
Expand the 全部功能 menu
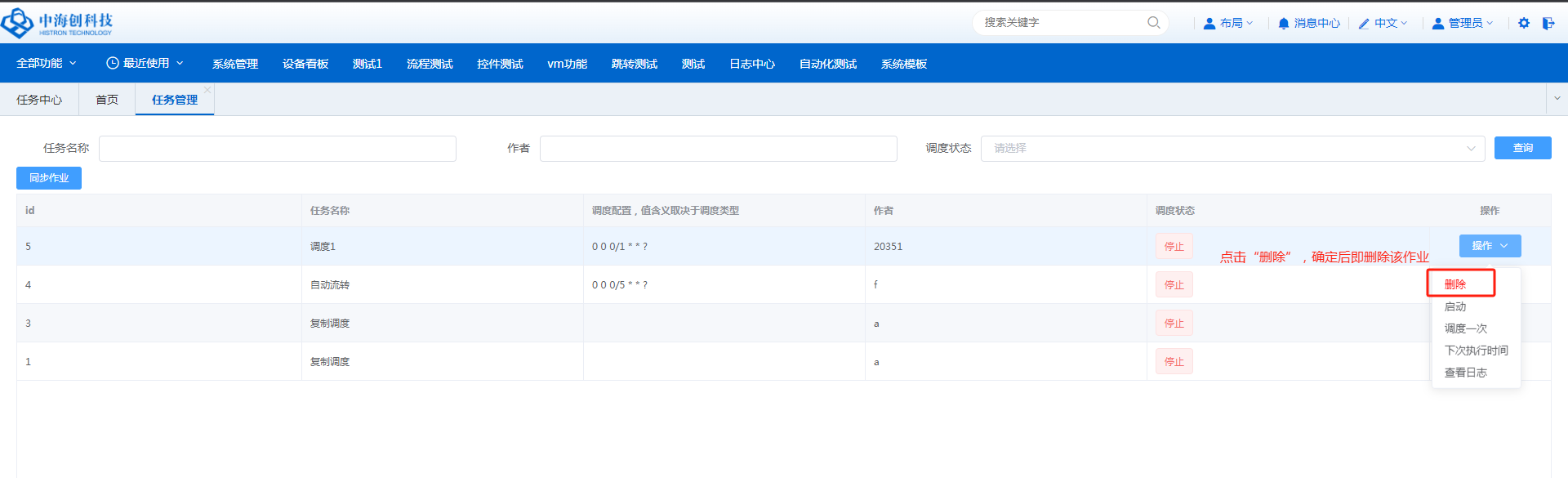(x=47, y=64)
